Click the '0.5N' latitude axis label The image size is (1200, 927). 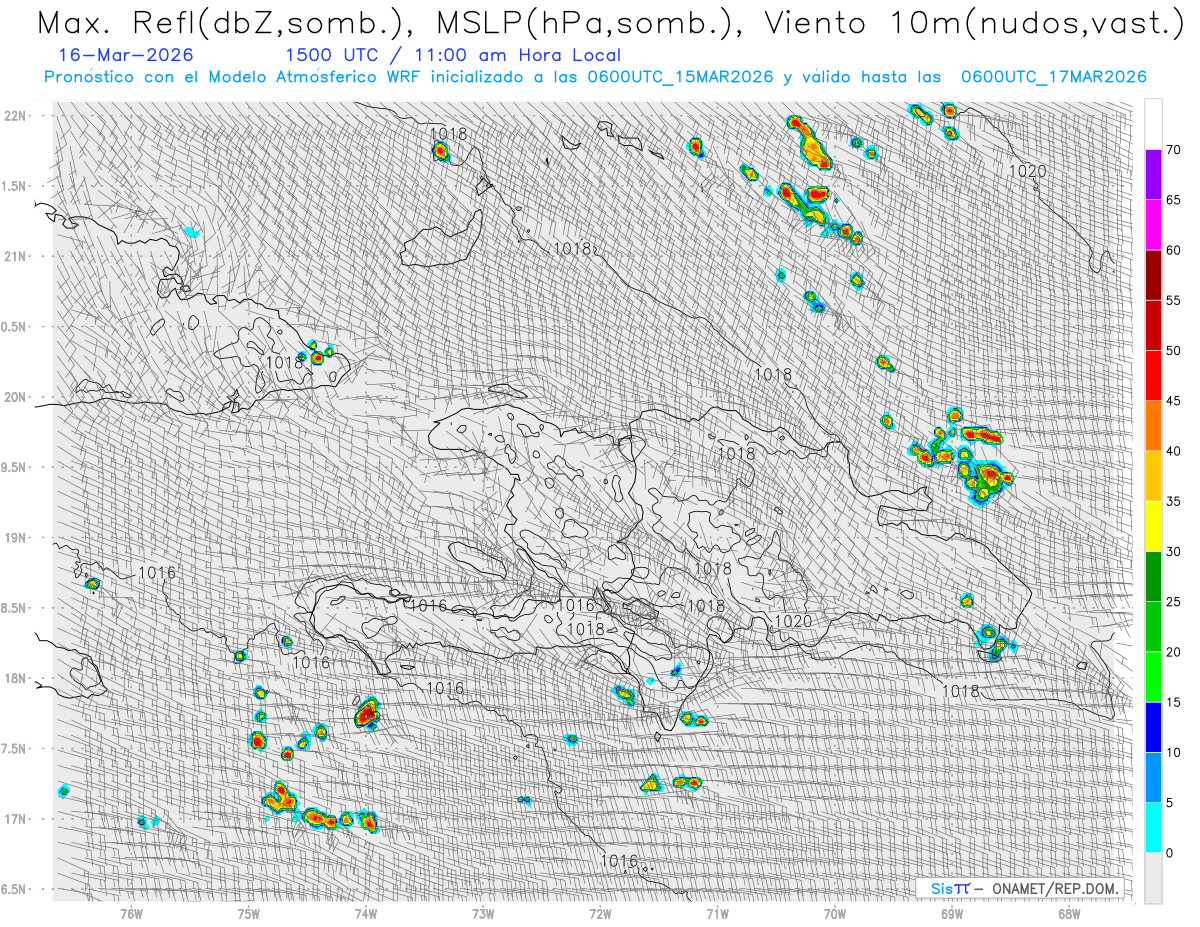click(14, 327)
